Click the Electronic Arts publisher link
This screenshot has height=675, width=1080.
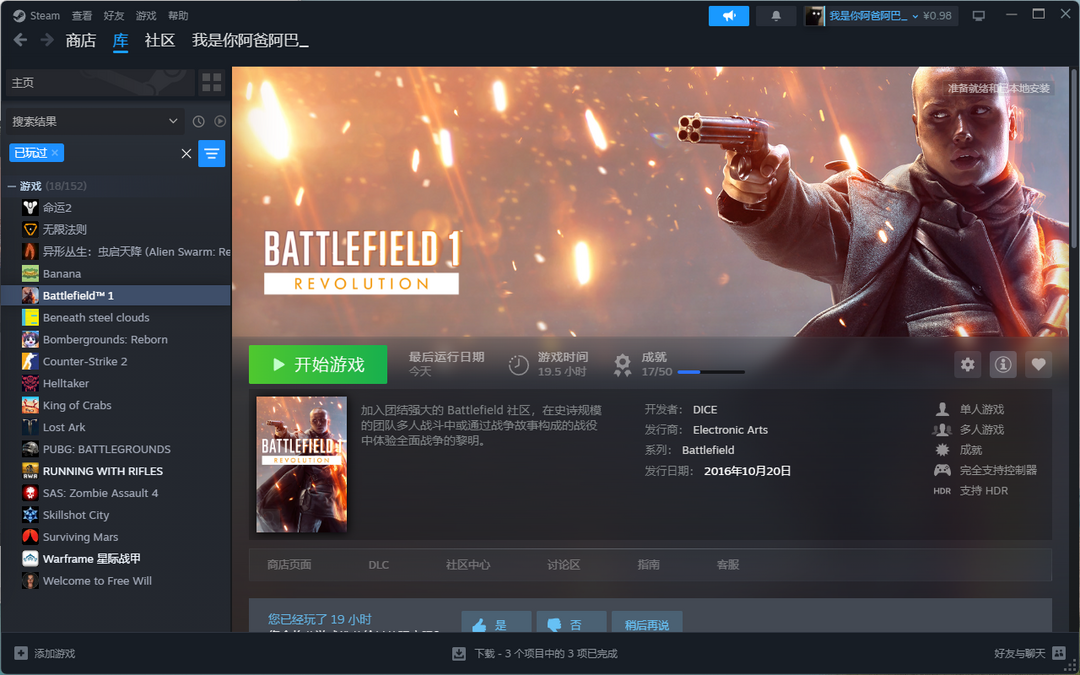pos(730,430)
